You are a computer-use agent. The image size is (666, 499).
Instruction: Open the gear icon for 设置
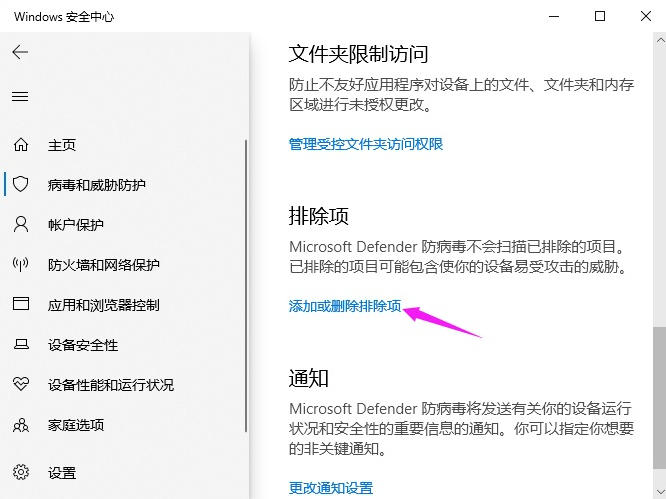[21, 472]
